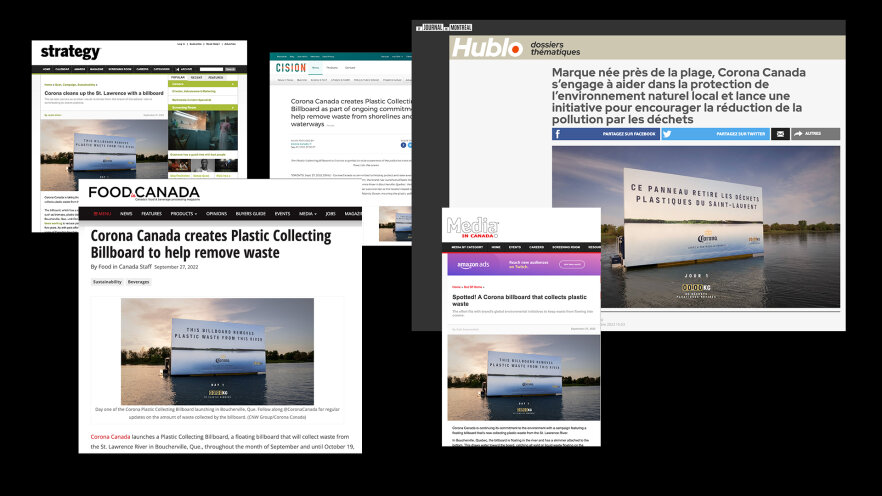
Task: Click the Food in Canada article headline
Action: (211, 244)
